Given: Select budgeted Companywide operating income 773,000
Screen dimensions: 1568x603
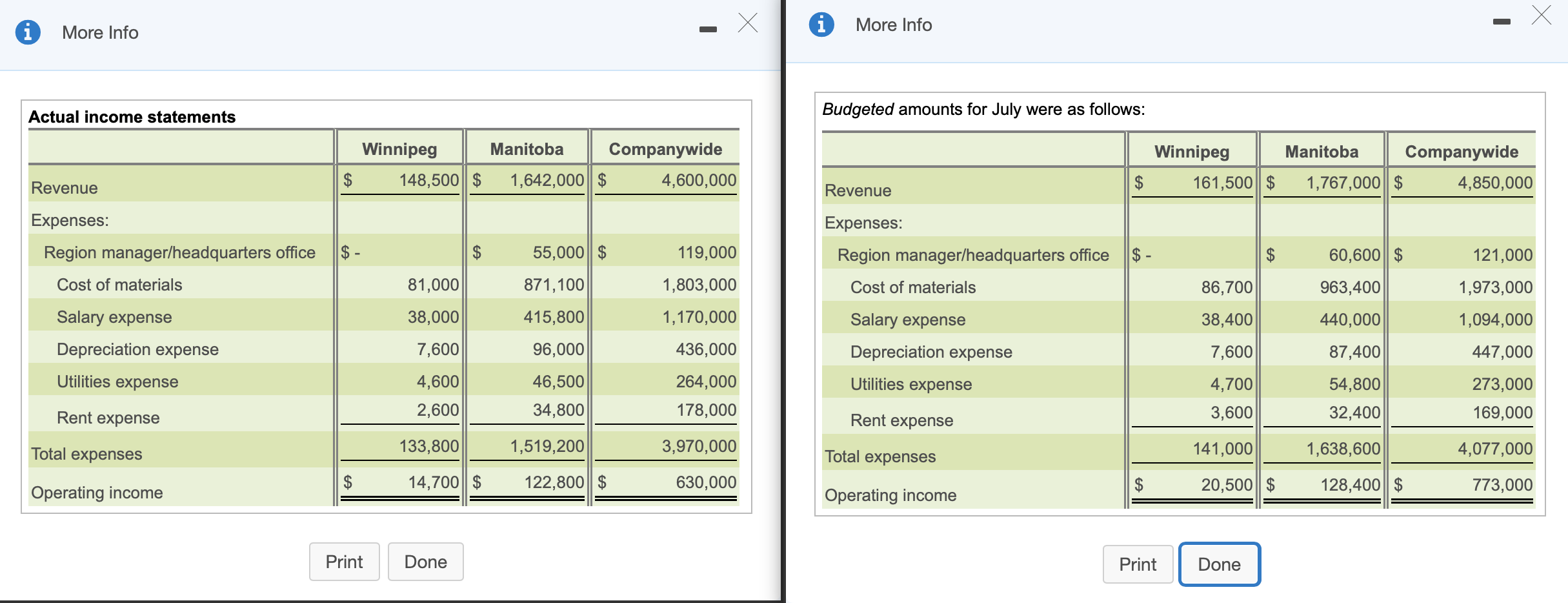Looking at the screenshot, I should (1502, 485).
